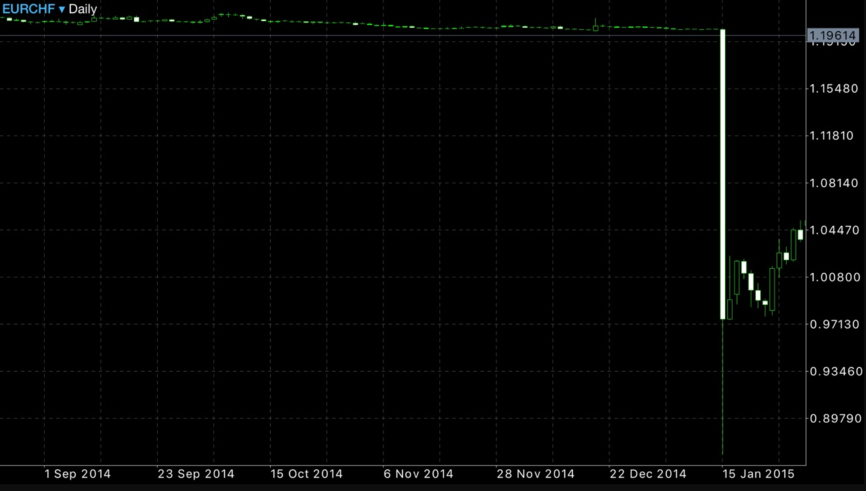Click the 1.04470 price axis label
This screenshot has height=491, width=866.
(x=834, y=230)
